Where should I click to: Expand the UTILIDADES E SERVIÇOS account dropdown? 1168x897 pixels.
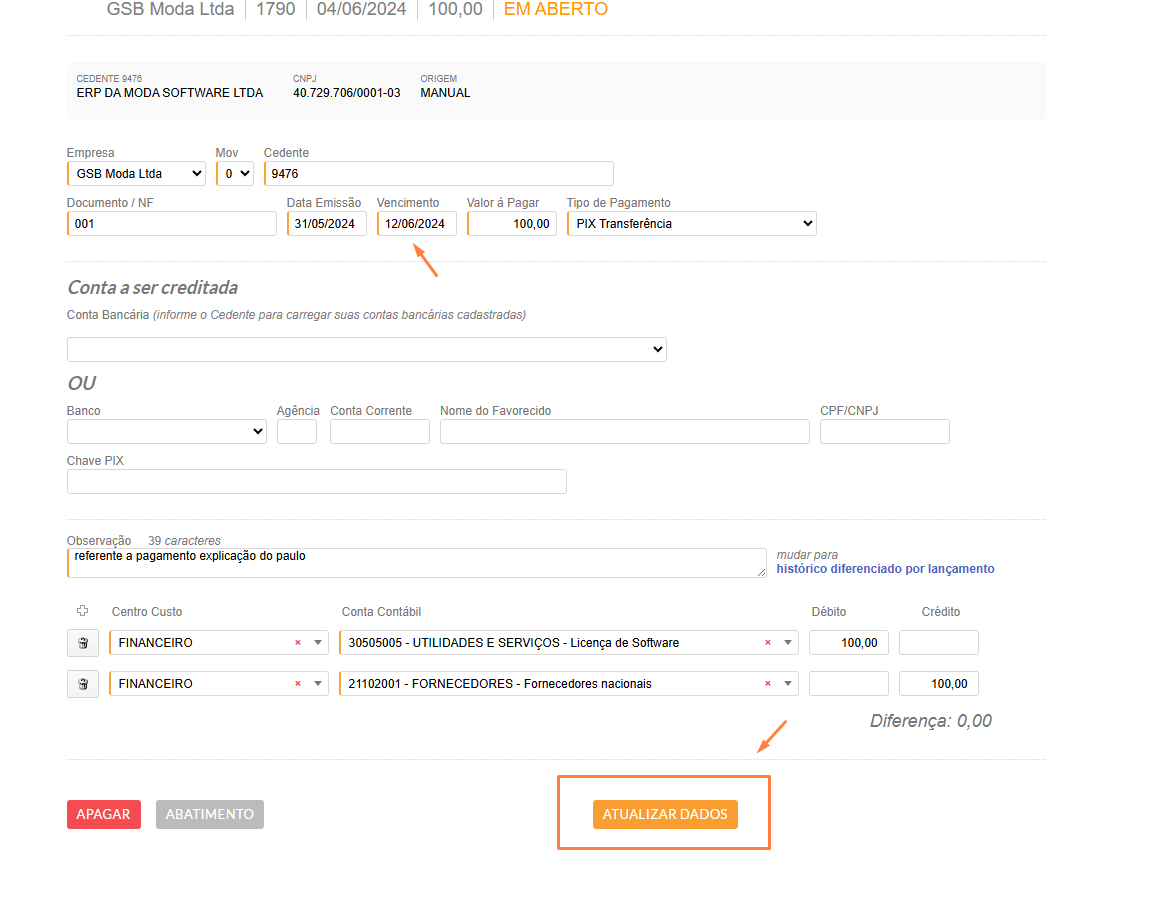tap(788, 643)
